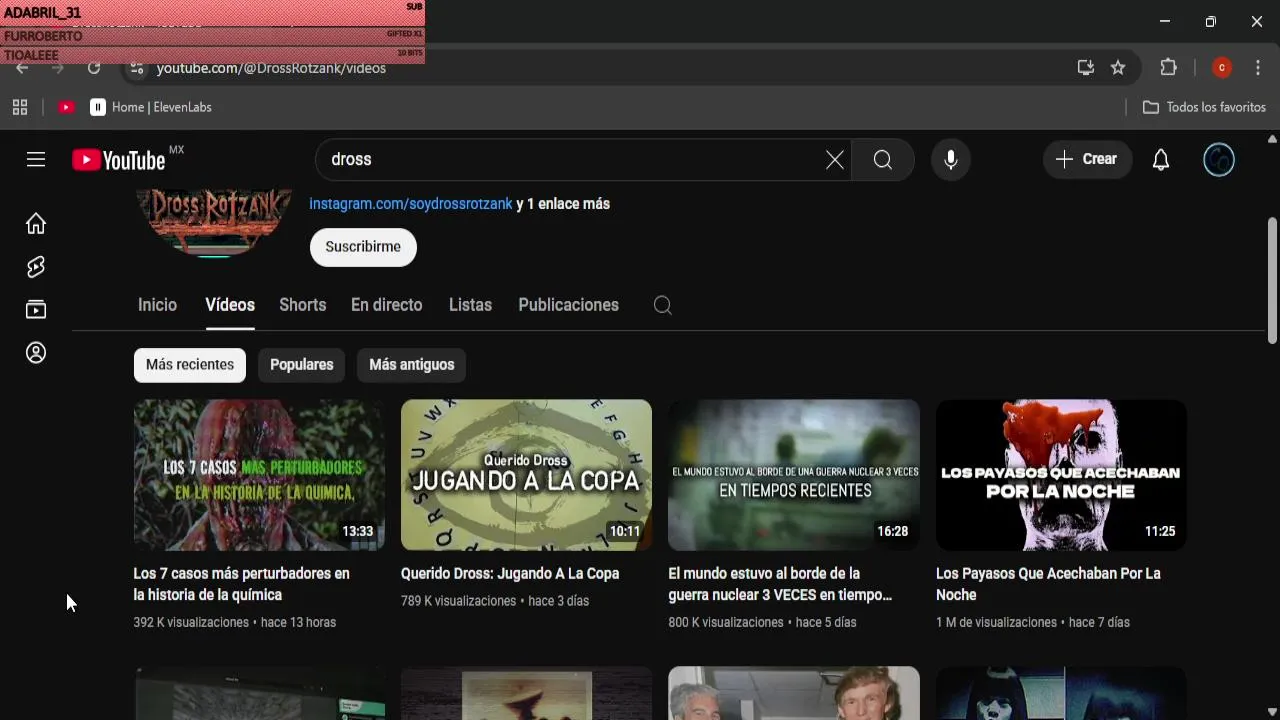Viewport: 1280px width, 720px height.
Task: Click the 16:28 duration badge
Action: coord(893,531)
